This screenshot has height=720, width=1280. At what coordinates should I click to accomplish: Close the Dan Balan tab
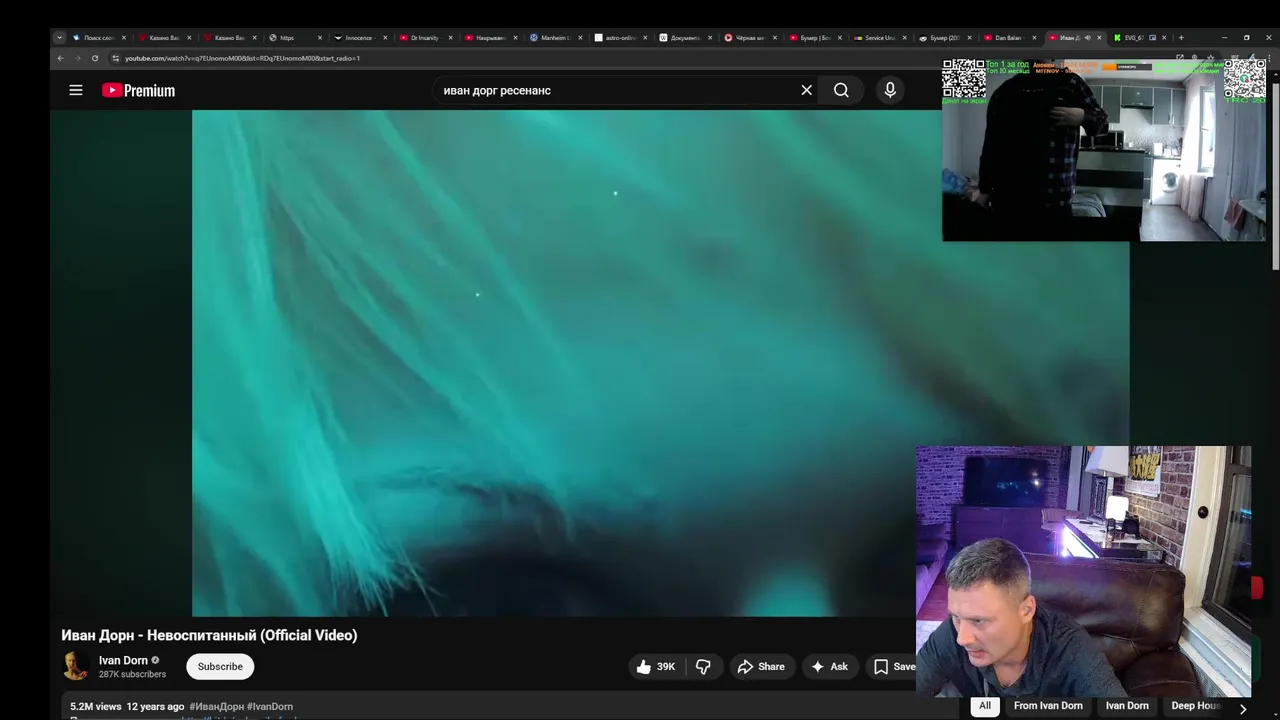(1035, 38)
